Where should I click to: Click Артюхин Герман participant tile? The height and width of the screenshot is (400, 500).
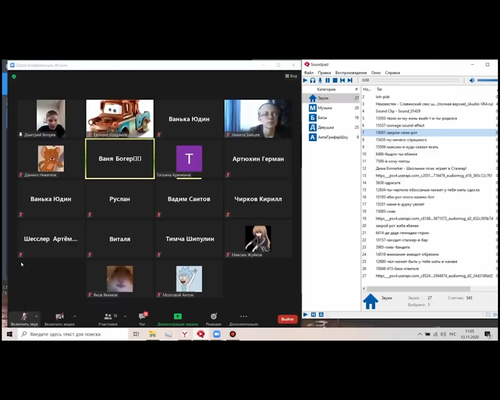tap(258, 159)
